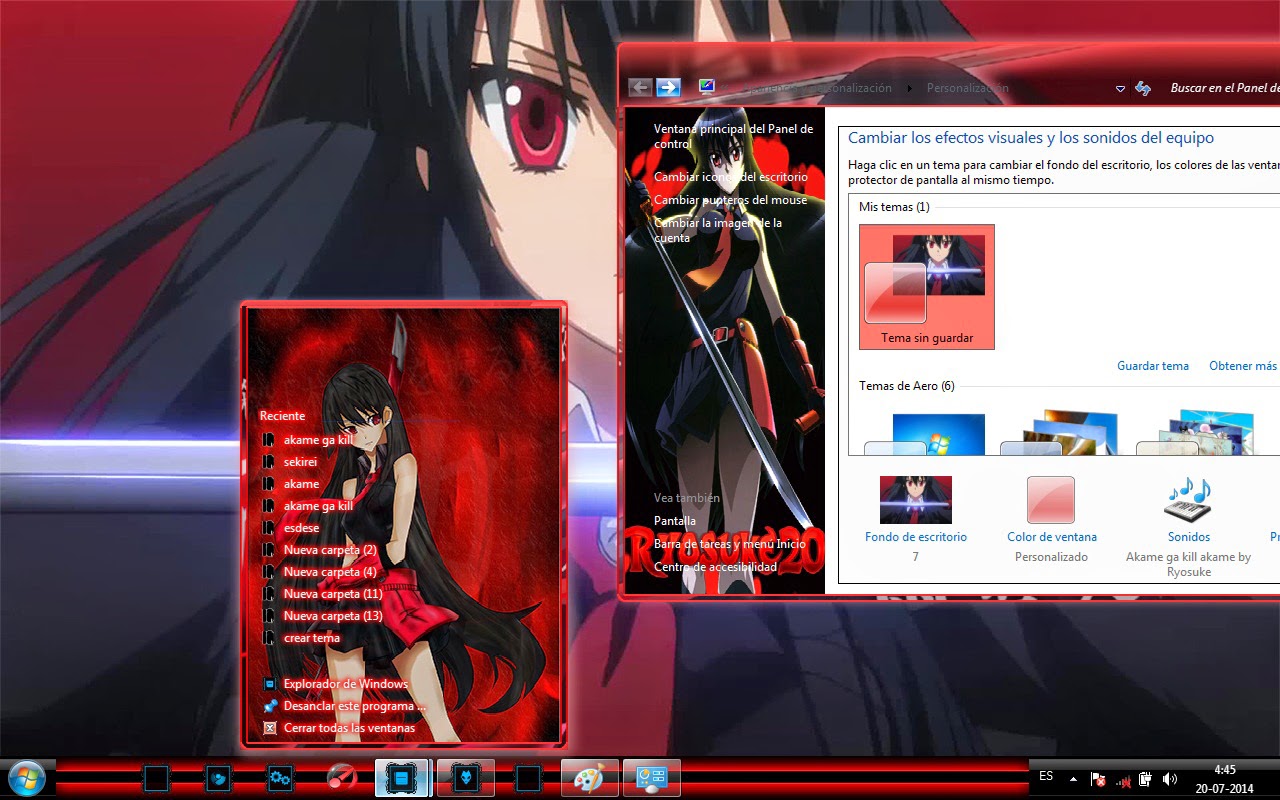Open Color de ventana red swatch

[x=1051, y=500]
